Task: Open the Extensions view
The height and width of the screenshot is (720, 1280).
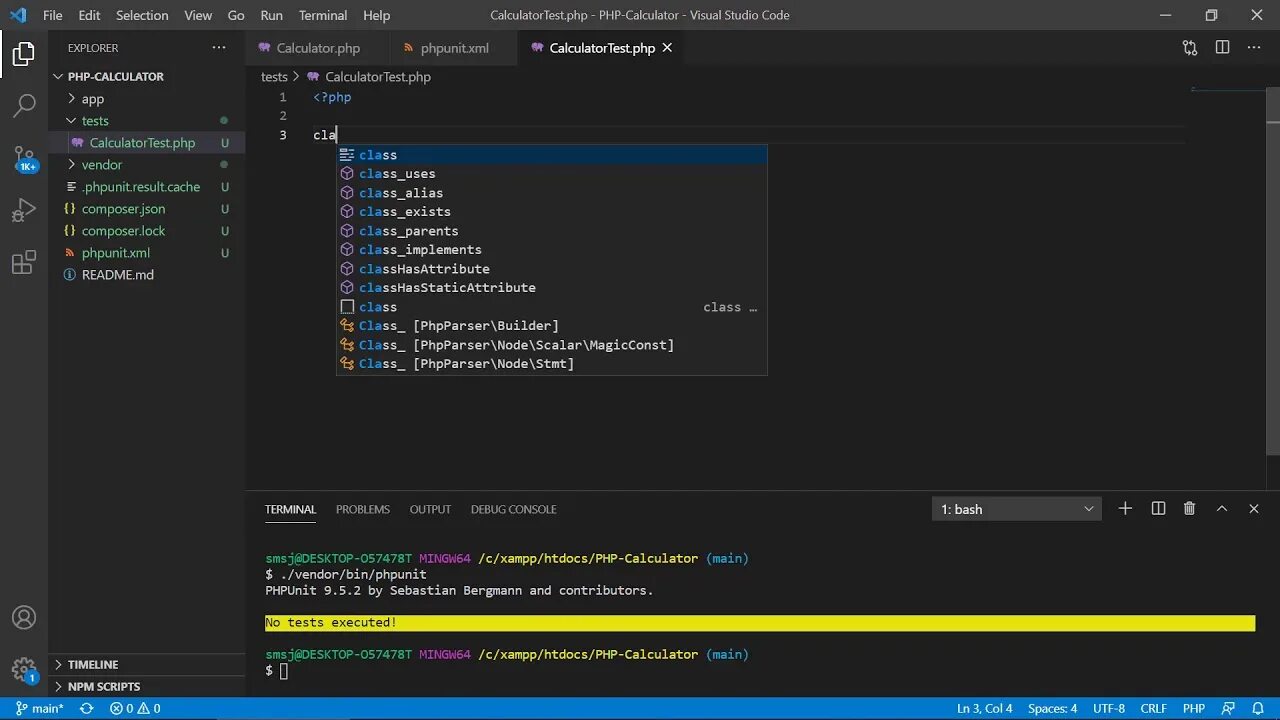Action: (x=24, y=263)
